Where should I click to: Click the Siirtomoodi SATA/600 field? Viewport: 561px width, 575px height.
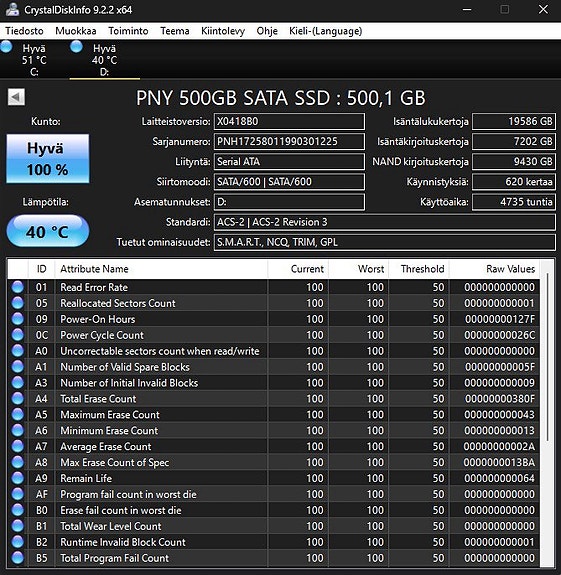pos(289,182)
